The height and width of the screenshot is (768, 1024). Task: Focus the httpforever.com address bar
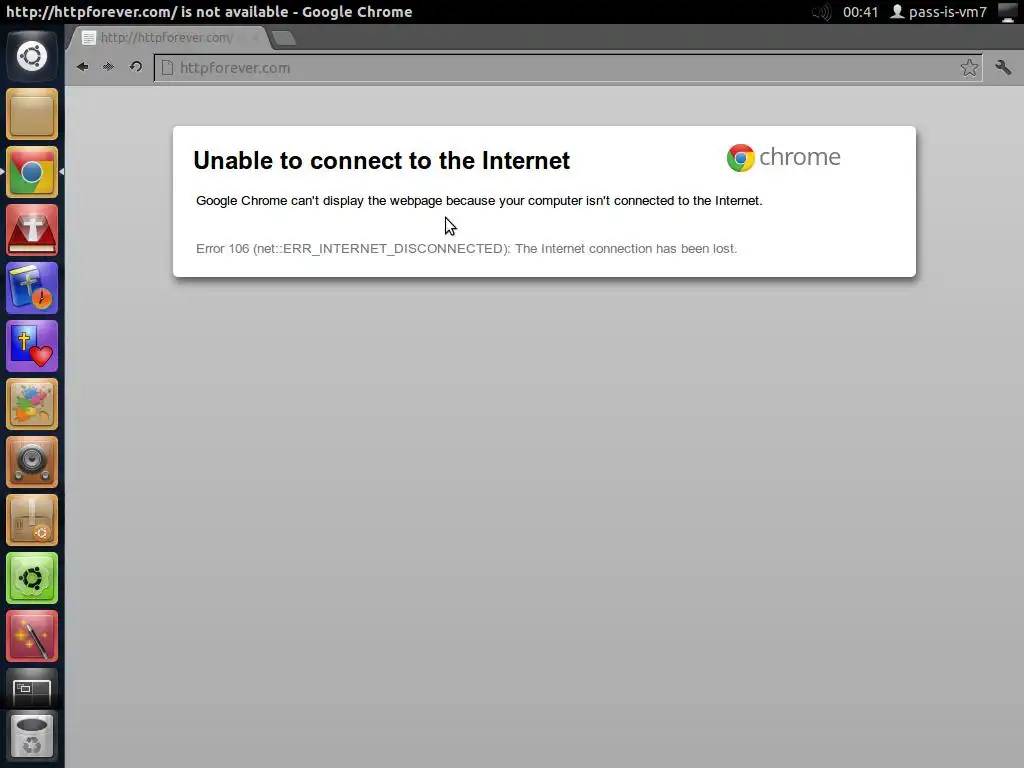pyautogui.click(x=567, y=68)
